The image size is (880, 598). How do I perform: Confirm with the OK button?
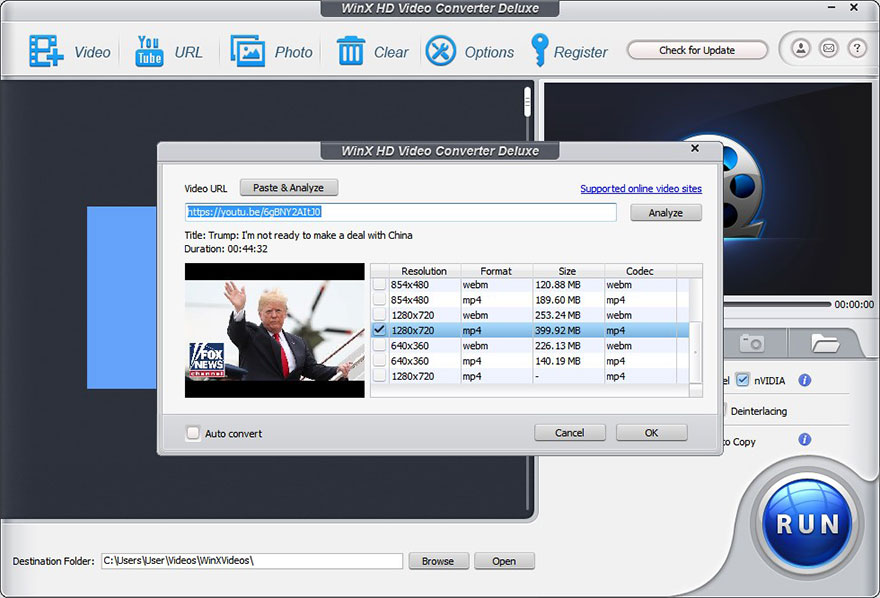click(x=651, y=433)
